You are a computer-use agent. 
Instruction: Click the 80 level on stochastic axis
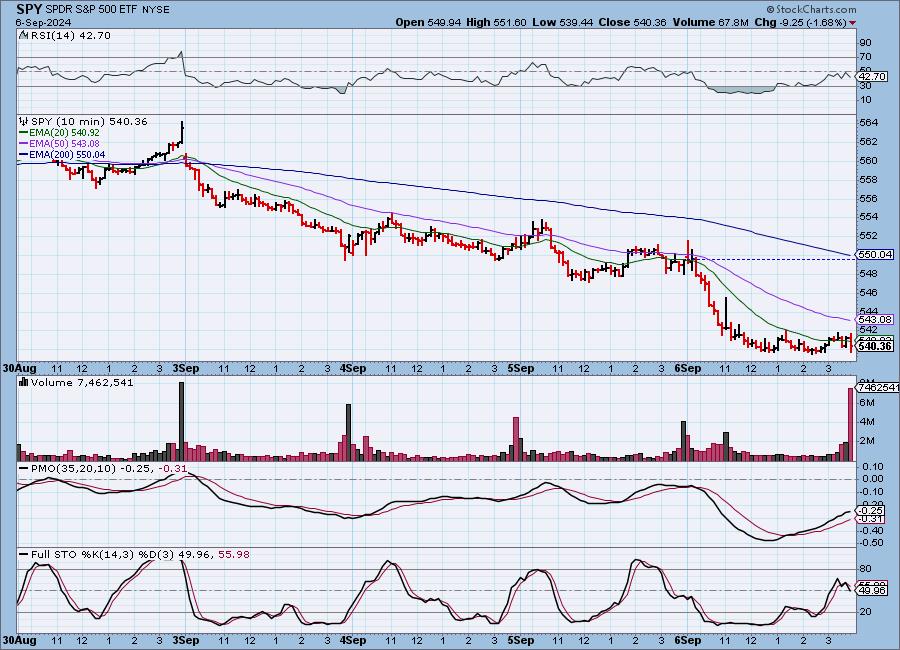point(866,569)
